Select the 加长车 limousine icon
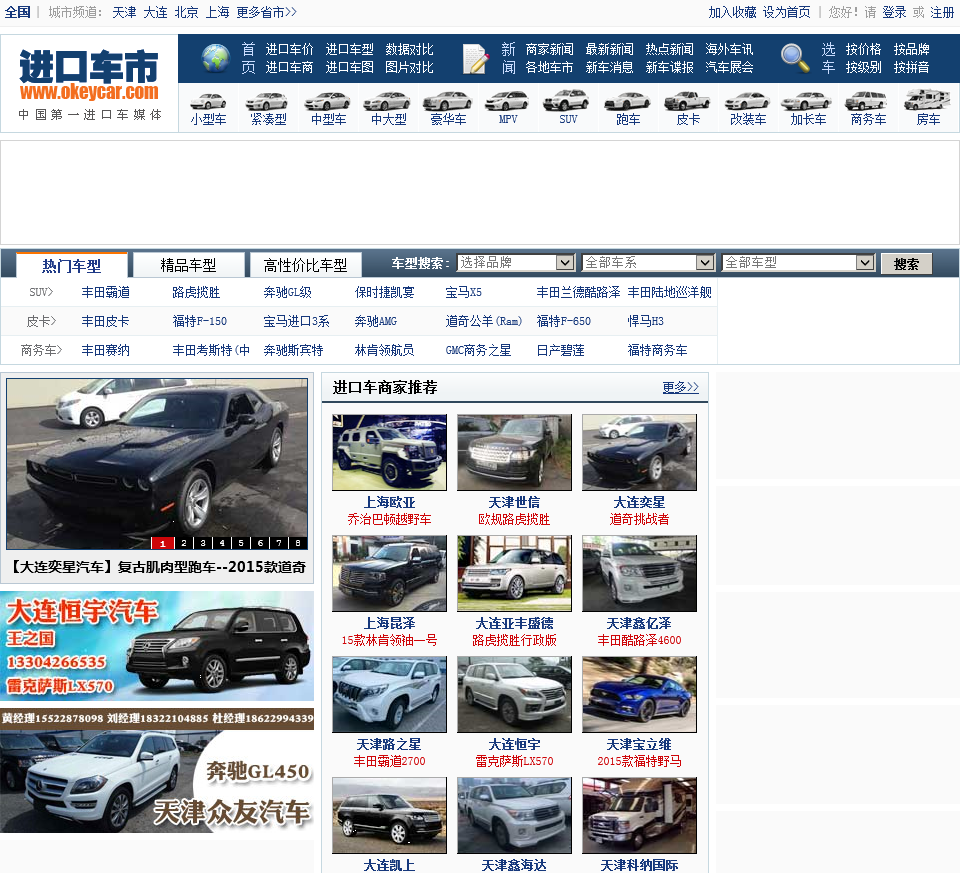The height and width of the screenshot is (873, 960). click(x=807, y=102)
